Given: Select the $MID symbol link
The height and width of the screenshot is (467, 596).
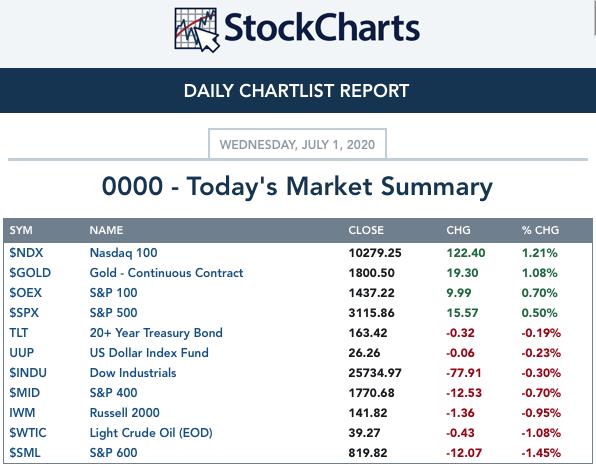Looking at the screenshot, I should pyautogui.click(x=25, y=393).
